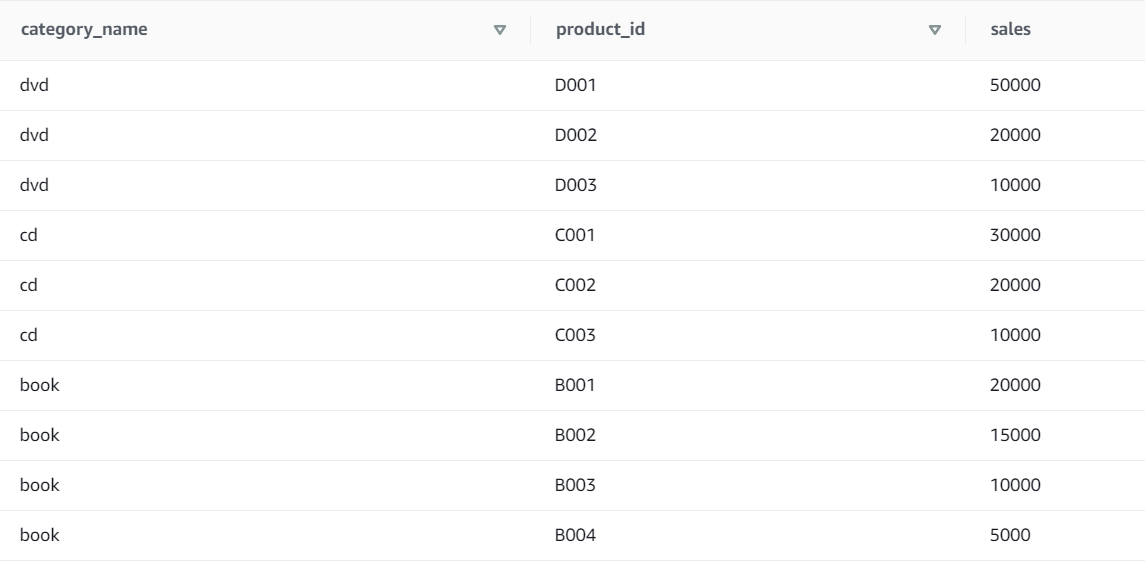Click the product_id column header
This screenshot has width=1145, height=561.
click(600, 30)
